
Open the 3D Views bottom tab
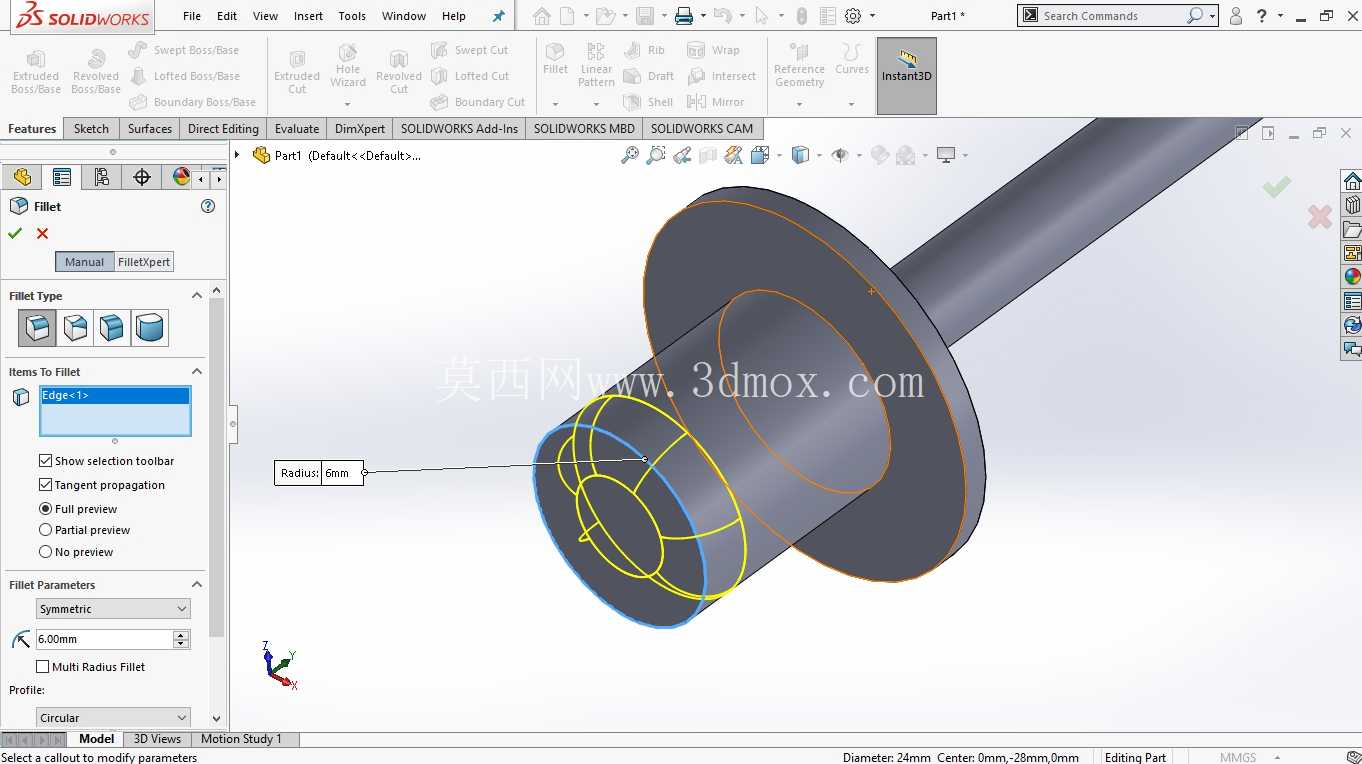tap(158, 739)
